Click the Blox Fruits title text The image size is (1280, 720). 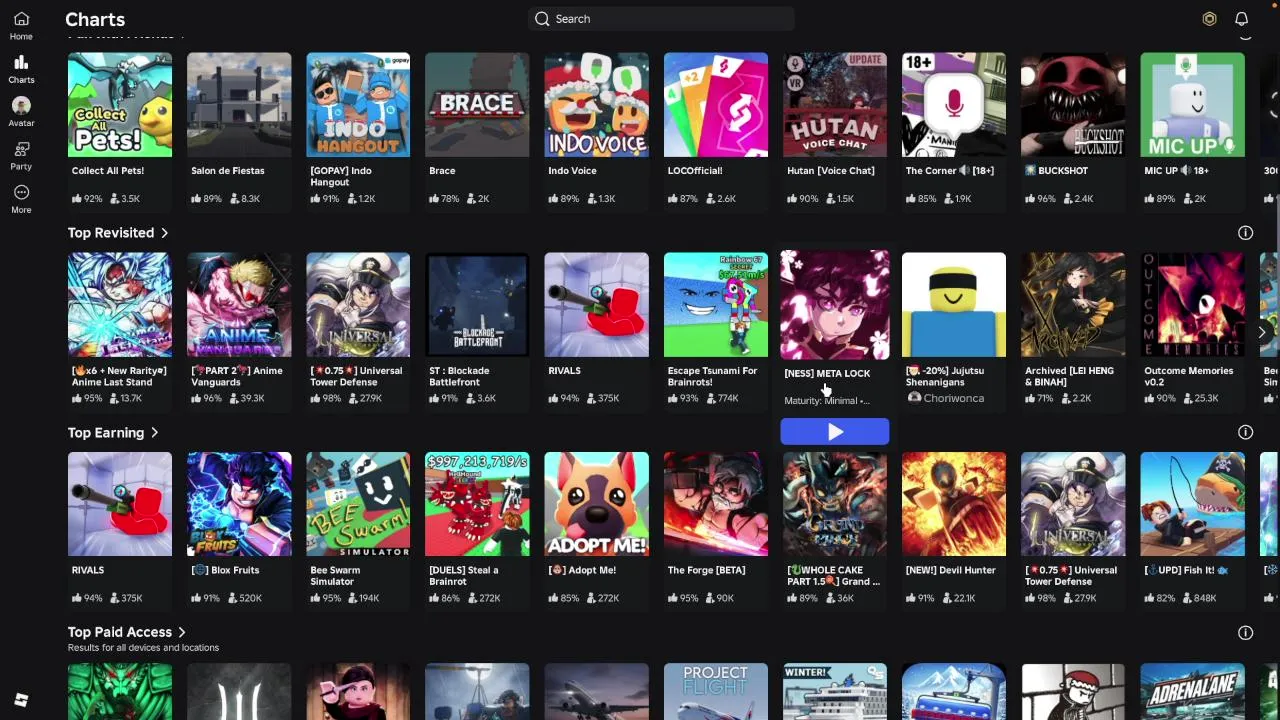pyautogui.click(x=225, y=570)
